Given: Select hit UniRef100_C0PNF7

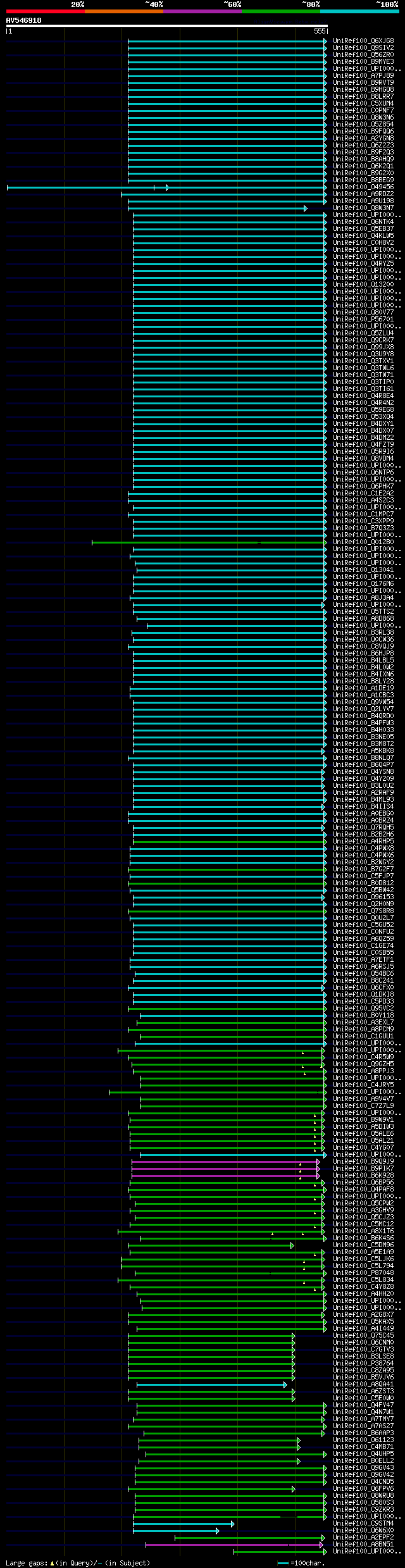Looking at the screenshot, I should tap(363, 110).
